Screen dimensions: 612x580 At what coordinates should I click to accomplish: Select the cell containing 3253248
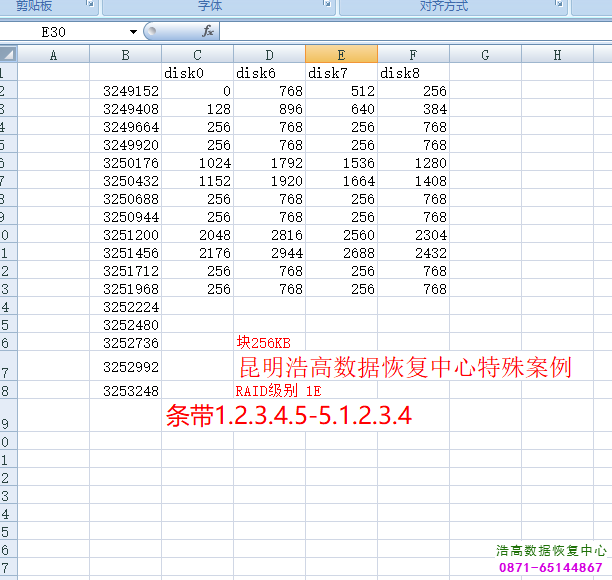coord(125,390)
